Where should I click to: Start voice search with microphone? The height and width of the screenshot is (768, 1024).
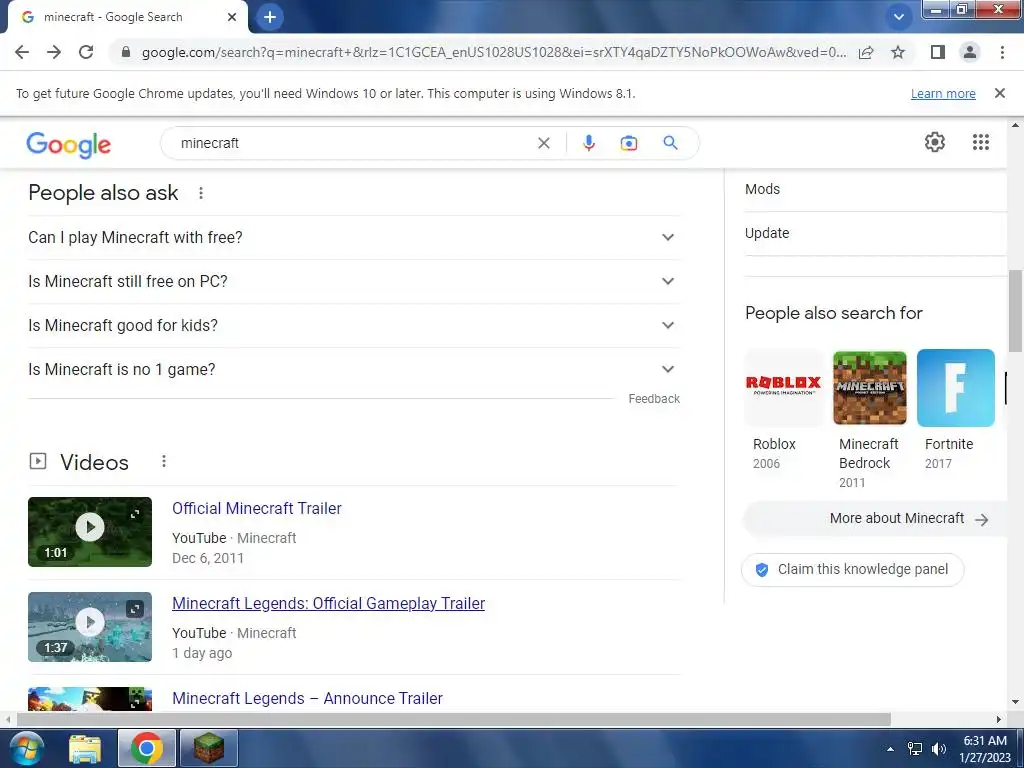588,143
